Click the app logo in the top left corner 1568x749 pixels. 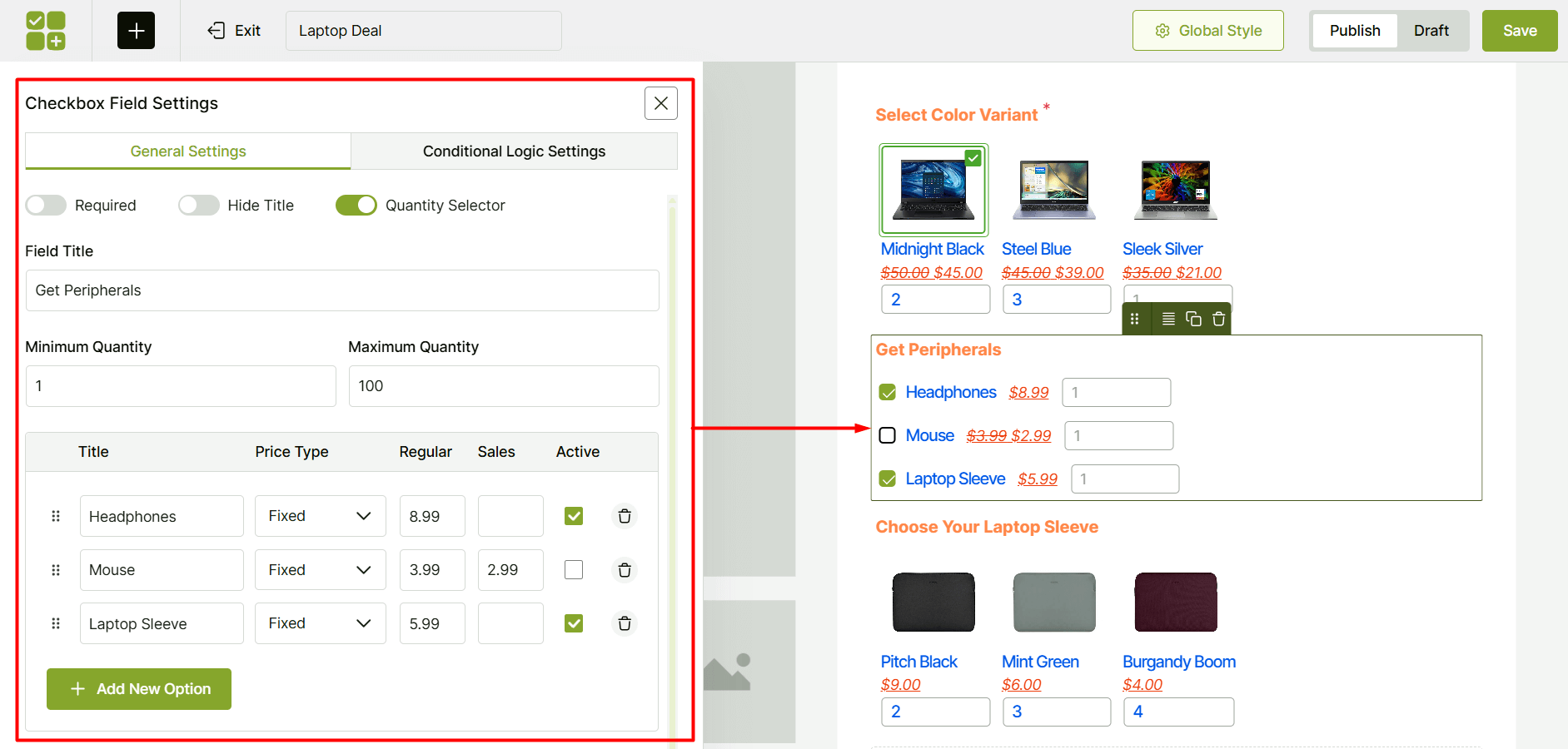coord(46,30)
